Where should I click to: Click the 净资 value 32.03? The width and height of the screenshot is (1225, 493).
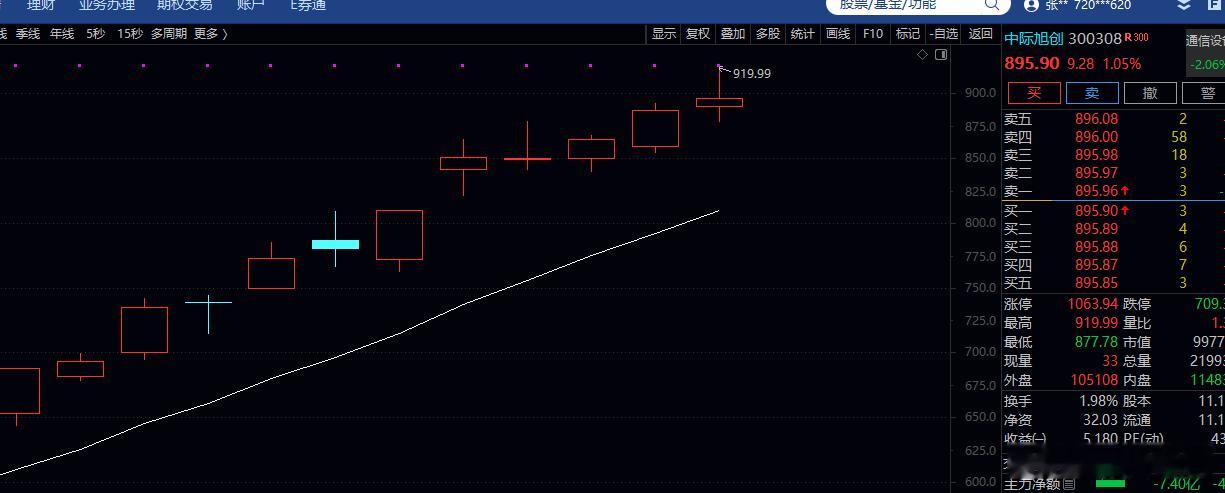(x=1100, y=420)
